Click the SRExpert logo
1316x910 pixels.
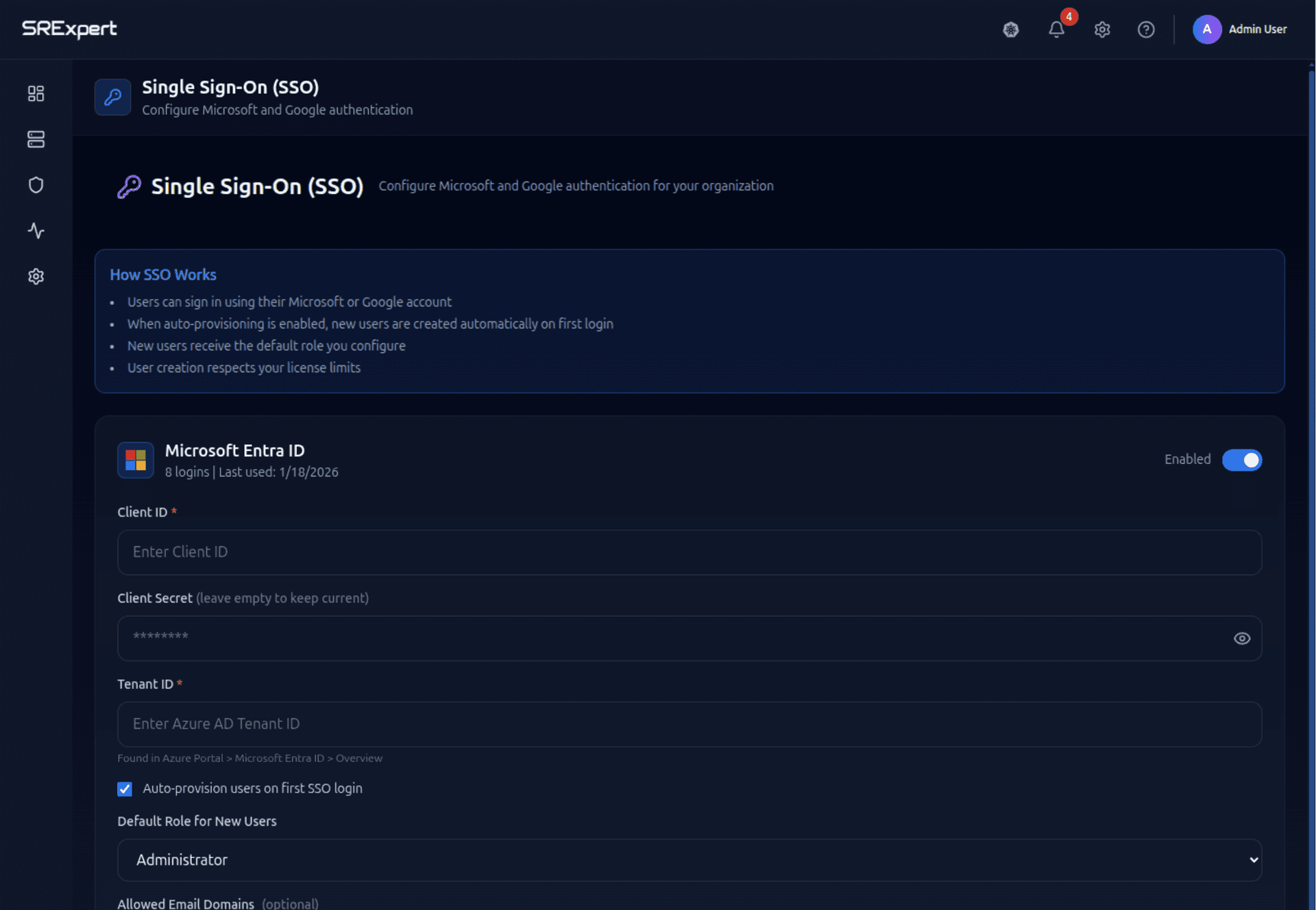pyautogui.click(x=69, y=29)
